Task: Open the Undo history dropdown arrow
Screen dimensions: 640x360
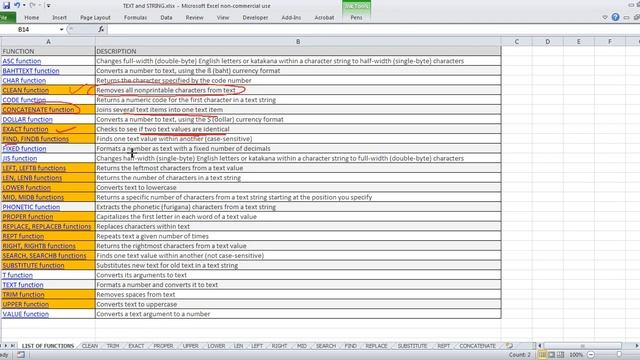Action: (x=24, y=5)
